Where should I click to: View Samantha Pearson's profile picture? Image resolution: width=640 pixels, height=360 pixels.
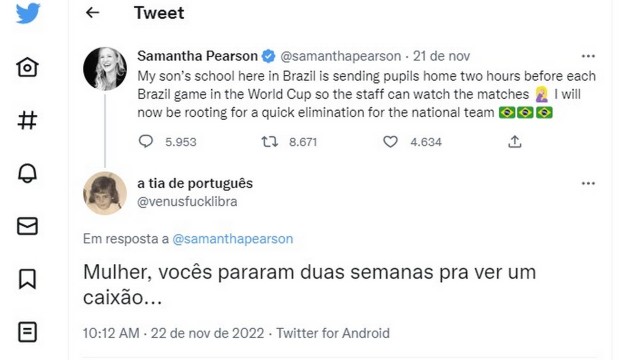[105, 68]
